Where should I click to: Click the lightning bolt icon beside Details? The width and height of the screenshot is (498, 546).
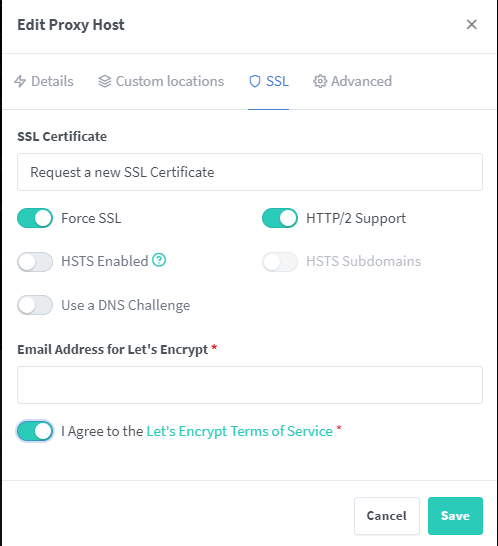point(20,81)
